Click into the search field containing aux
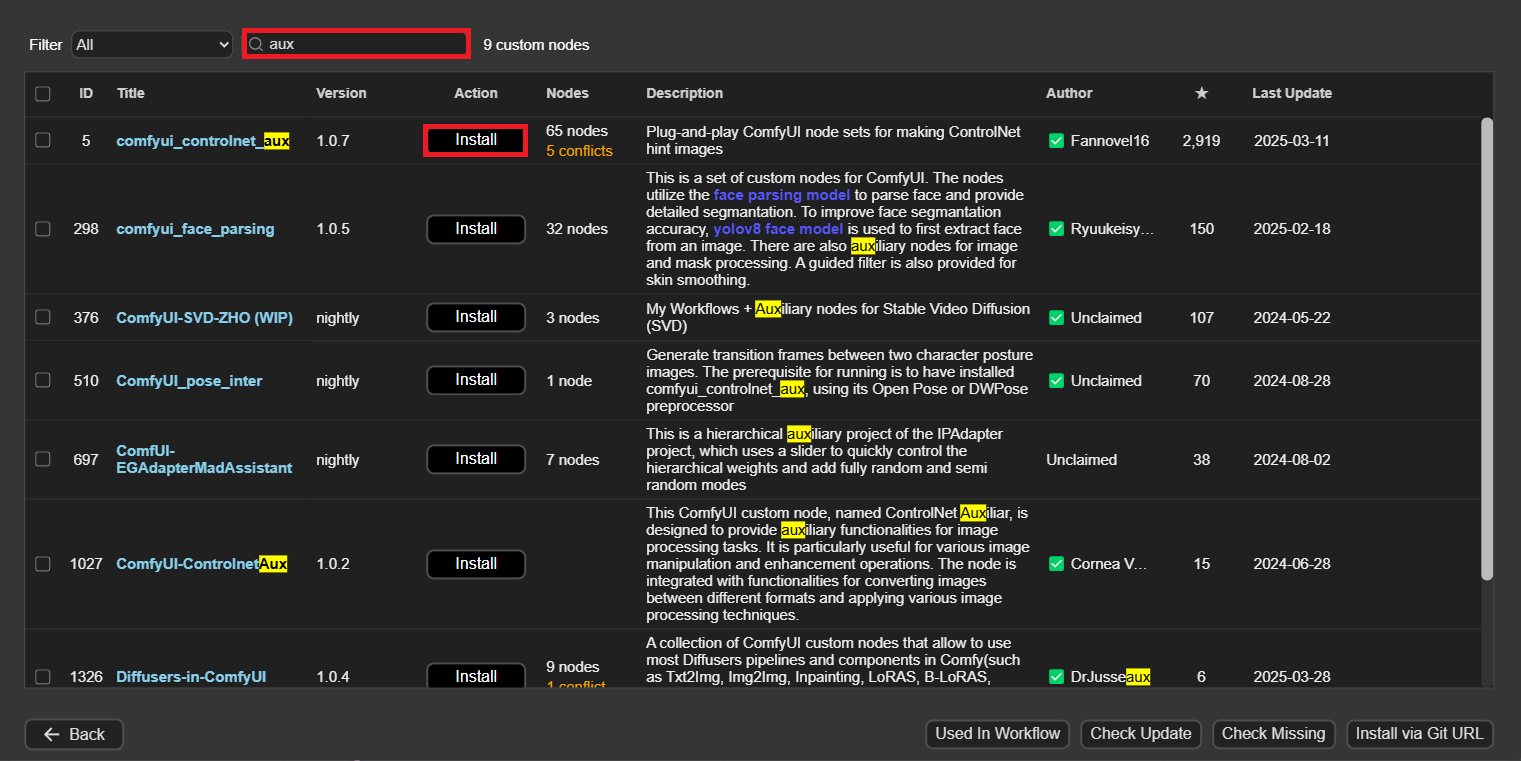This screenshot has width=1521, height=761. [365, 45]
